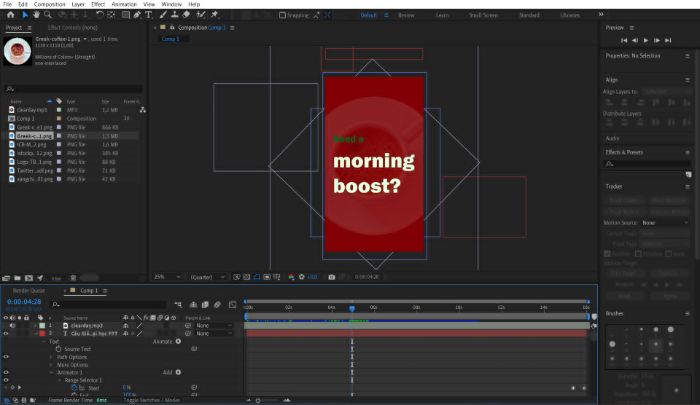The width and height of the screenshot is (700, 405).
Task: Select the Greek-c...1.png project item
Action: tap(34, 136)
